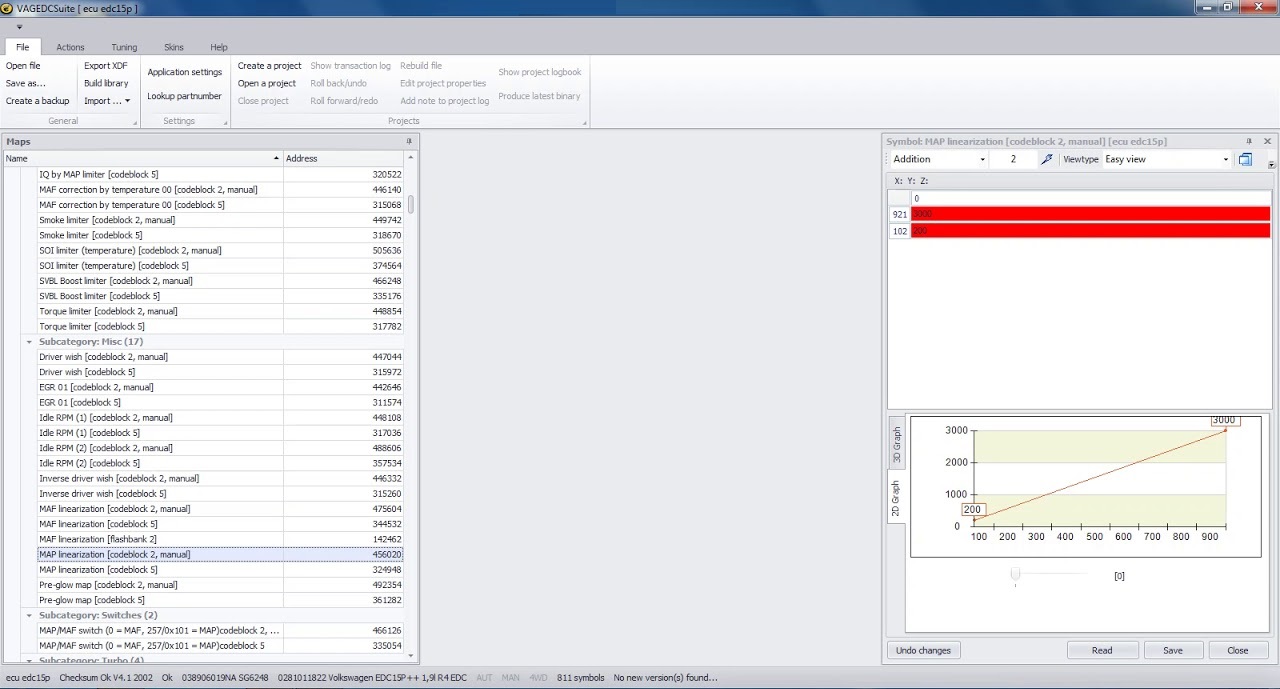
Task: Open the General group dialog launcher
Action: 135,123
